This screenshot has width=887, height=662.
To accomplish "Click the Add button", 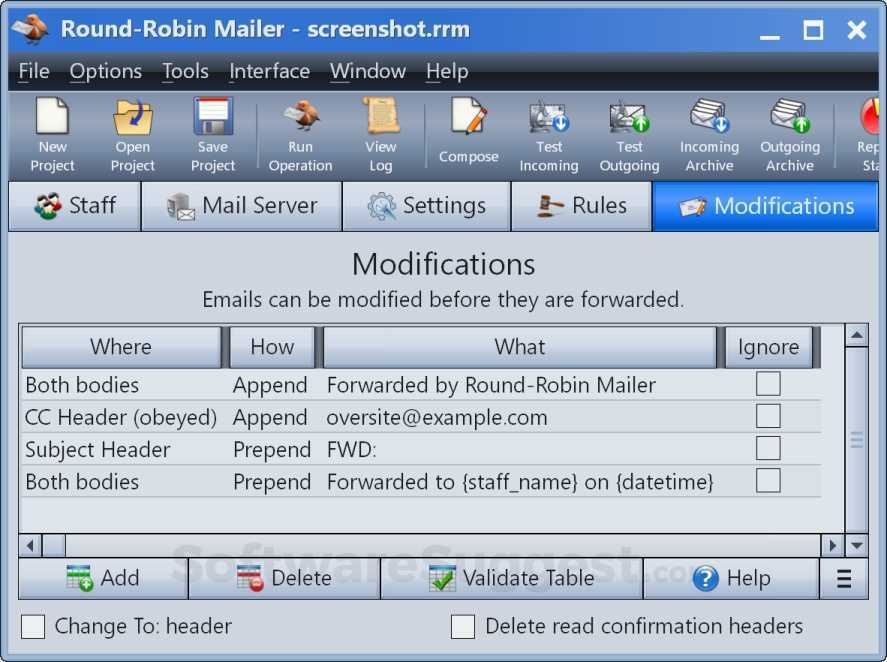I will pyautogui.click(x=103, y=578).
